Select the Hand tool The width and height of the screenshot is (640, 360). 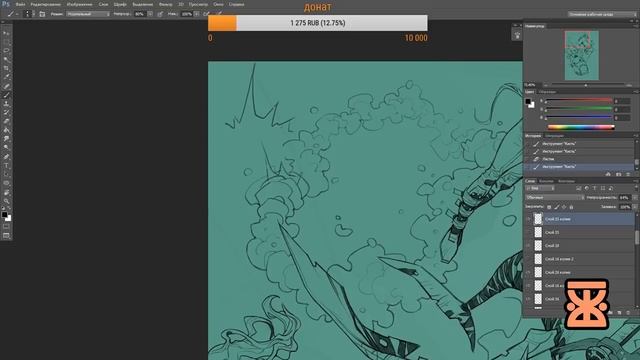tap(6, 192)
